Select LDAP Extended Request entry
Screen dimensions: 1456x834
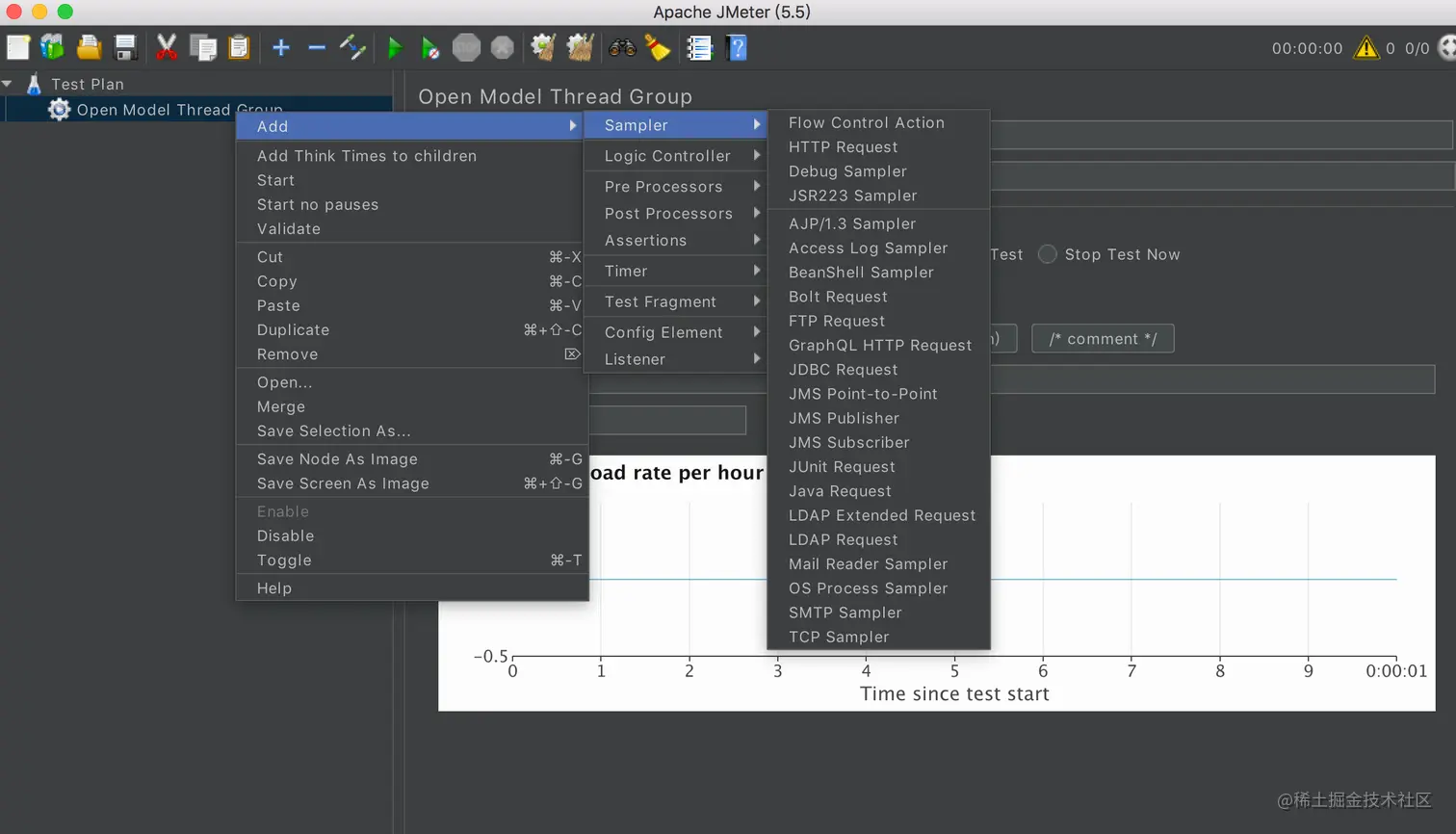(878, 515)
